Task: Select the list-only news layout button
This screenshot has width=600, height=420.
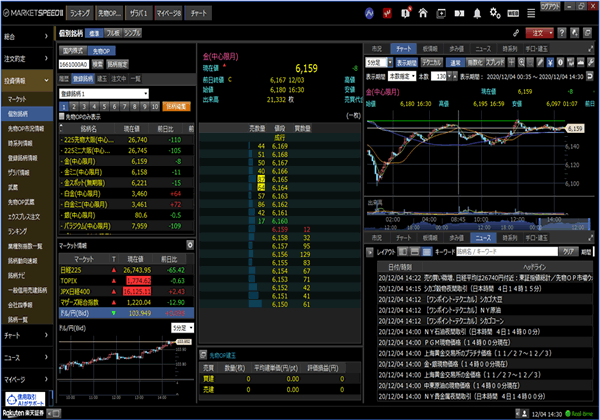Action: 427,251
